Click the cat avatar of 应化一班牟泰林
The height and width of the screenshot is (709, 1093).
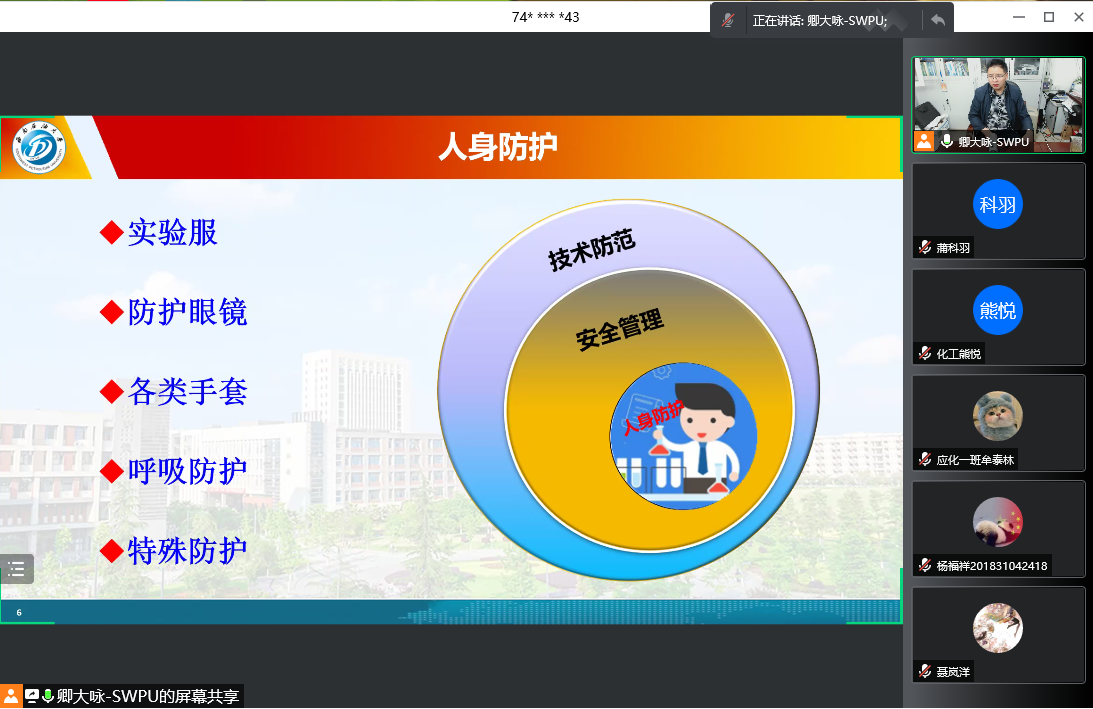point(998,416)
